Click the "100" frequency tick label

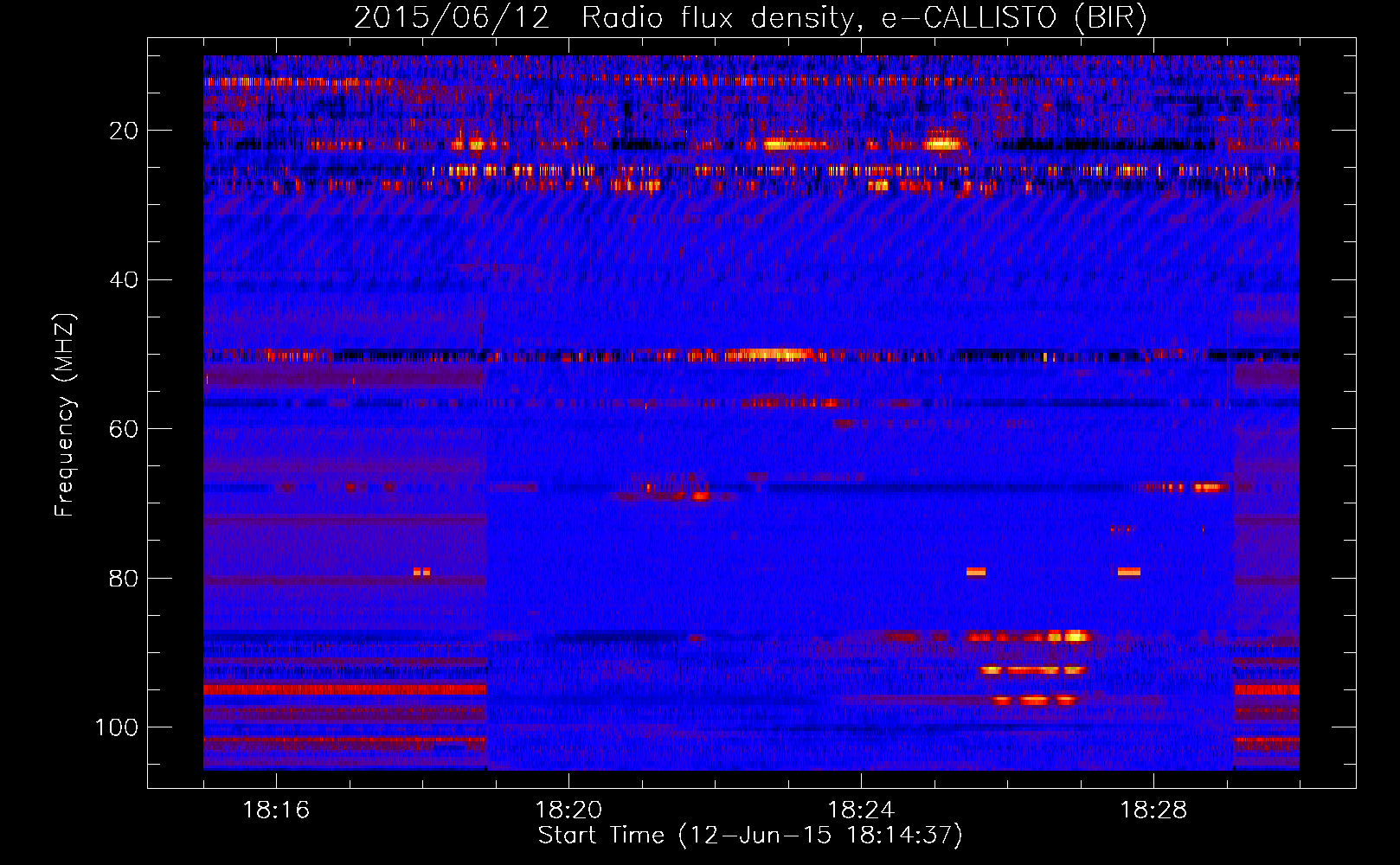point(118,727)
